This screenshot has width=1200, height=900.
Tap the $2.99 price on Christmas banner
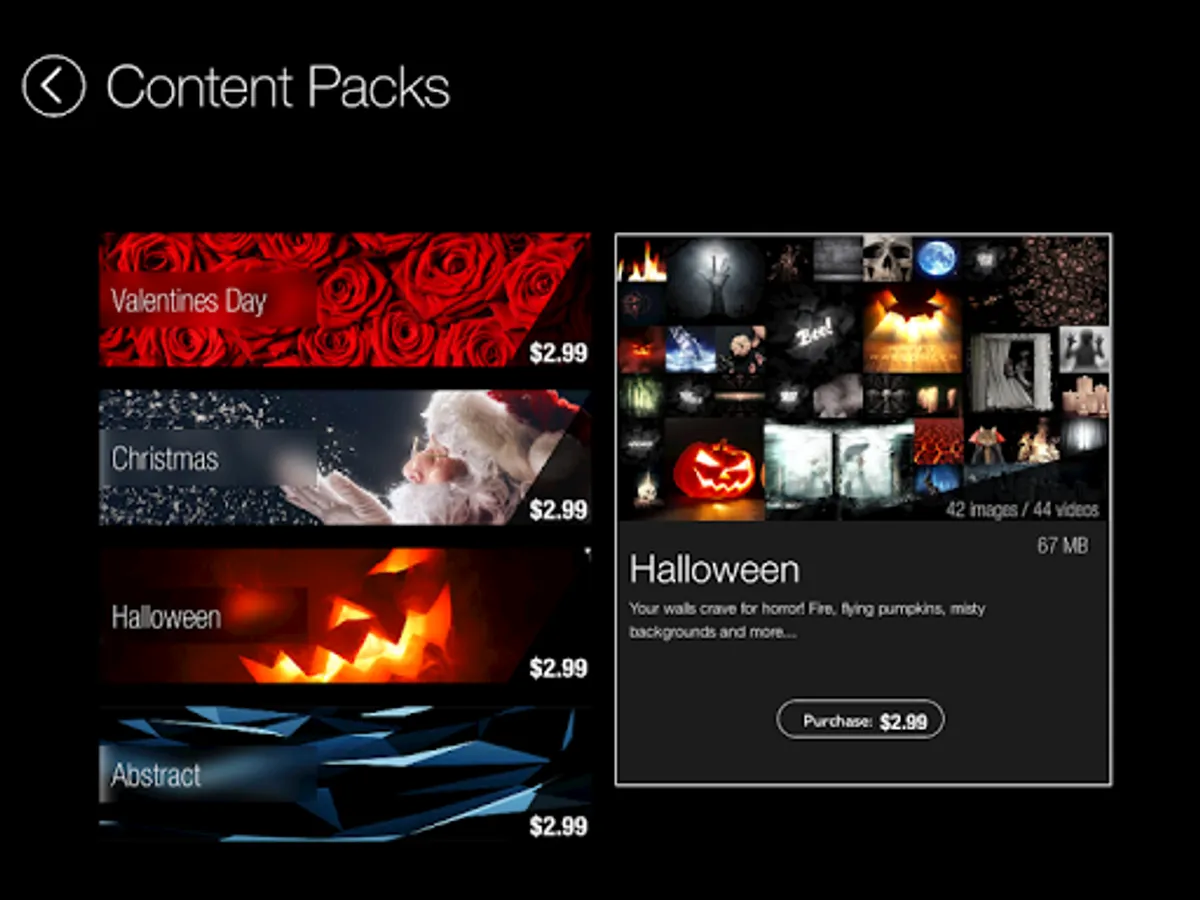point(558,510)
